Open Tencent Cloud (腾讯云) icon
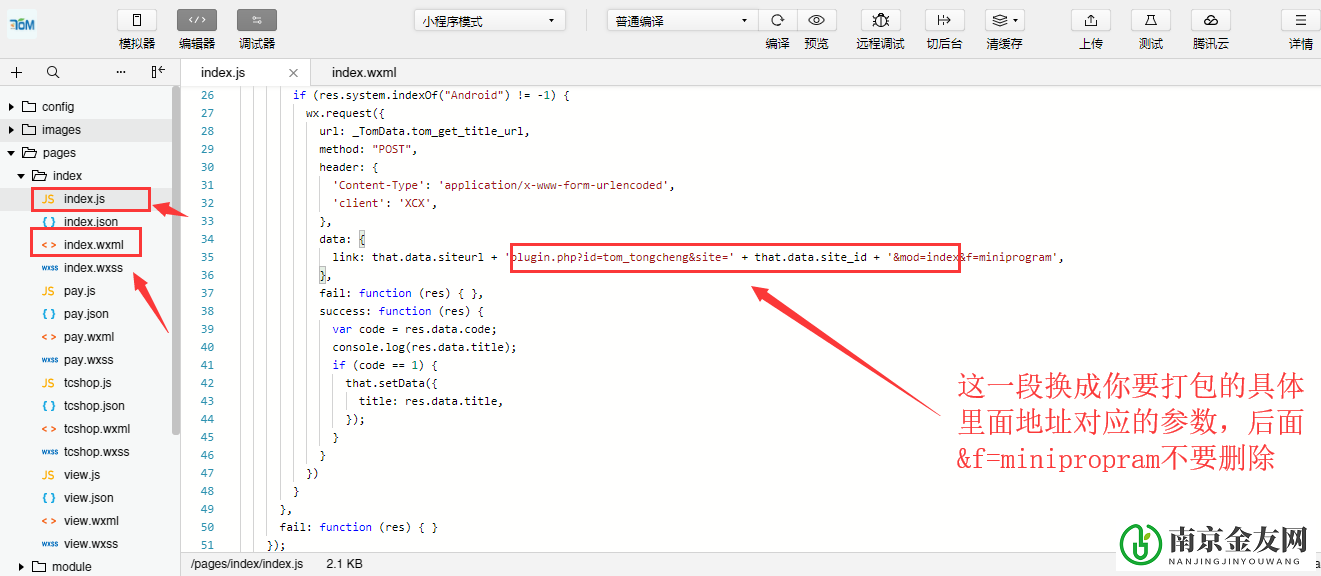The image size is (1321, 576). (1211, 21)
